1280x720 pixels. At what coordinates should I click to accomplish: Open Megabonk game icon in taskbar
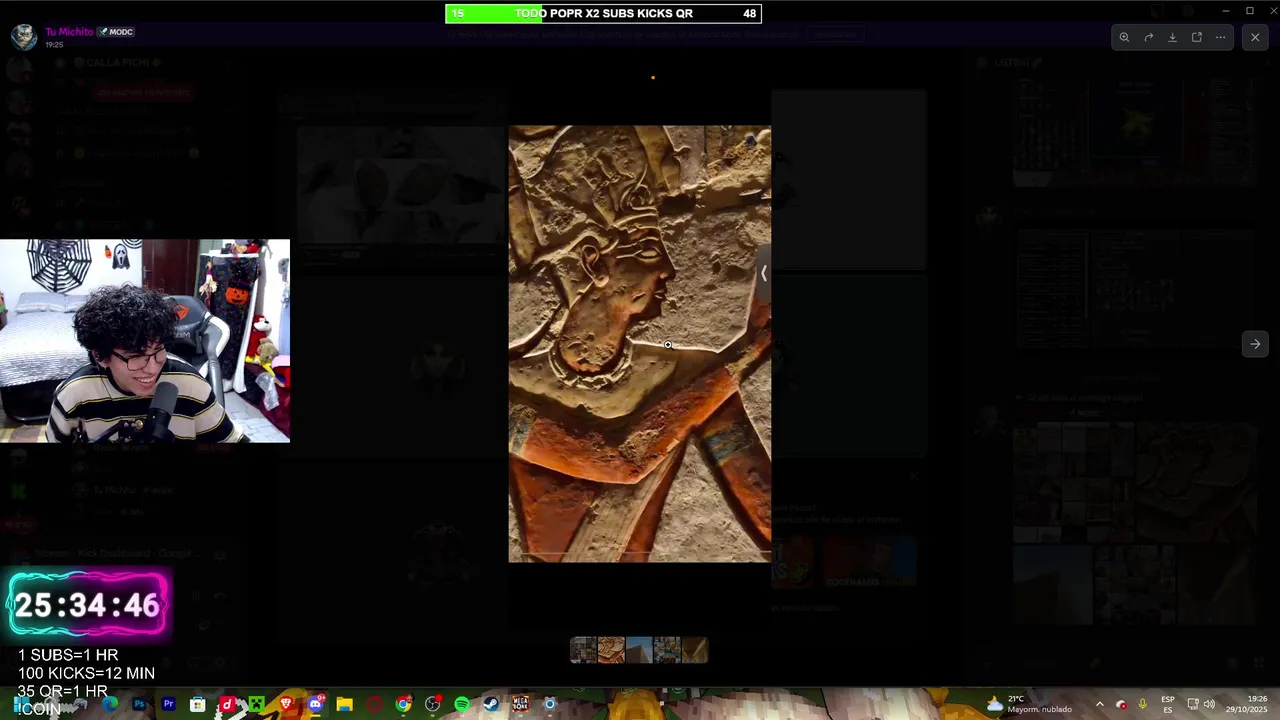pyautogui.click(x=520, y=705)
